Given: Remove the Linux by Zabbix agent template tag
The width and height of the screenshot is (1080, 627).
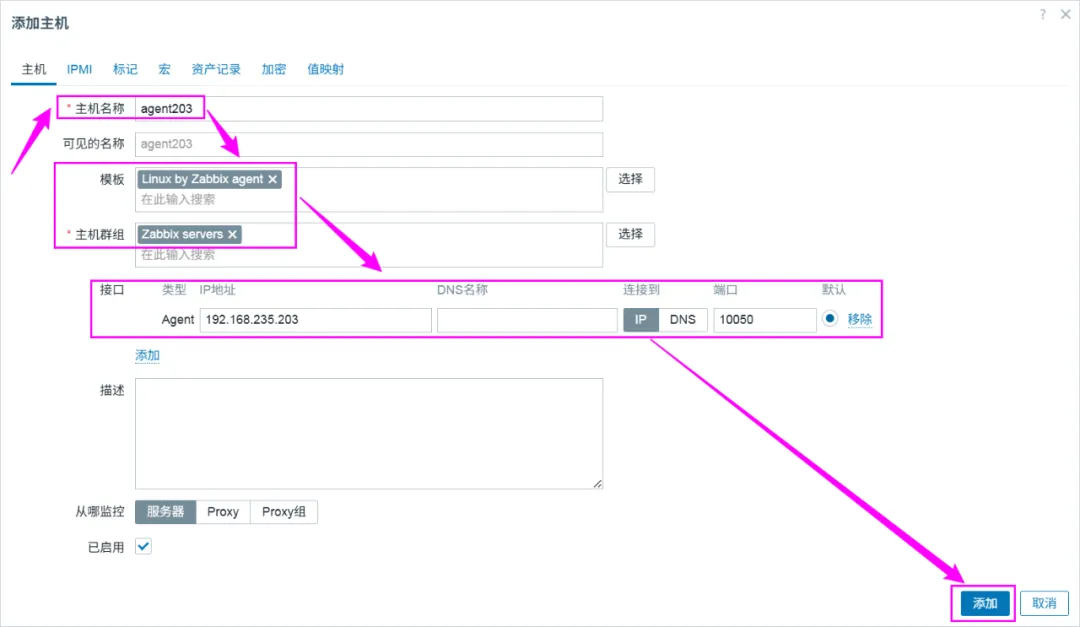Looking at the screenshot, I should click(x=273, y=179).
